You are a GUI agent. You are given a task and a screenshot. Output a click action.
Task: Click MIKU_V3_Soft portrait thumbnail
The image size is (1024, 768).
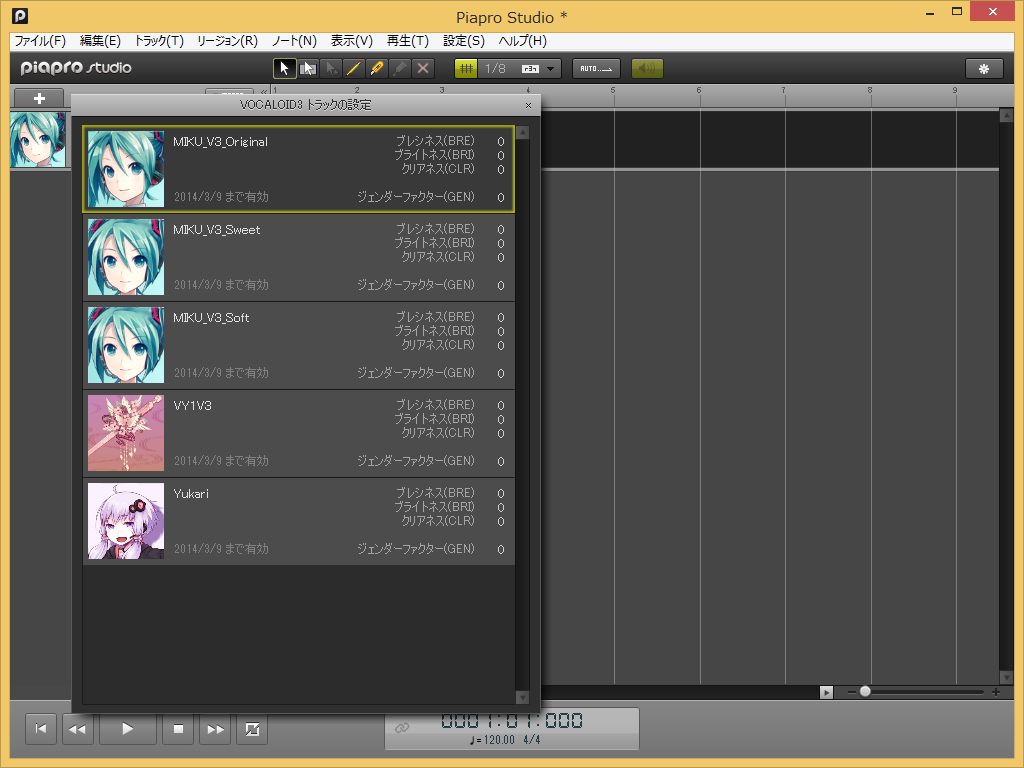point(126,345)
